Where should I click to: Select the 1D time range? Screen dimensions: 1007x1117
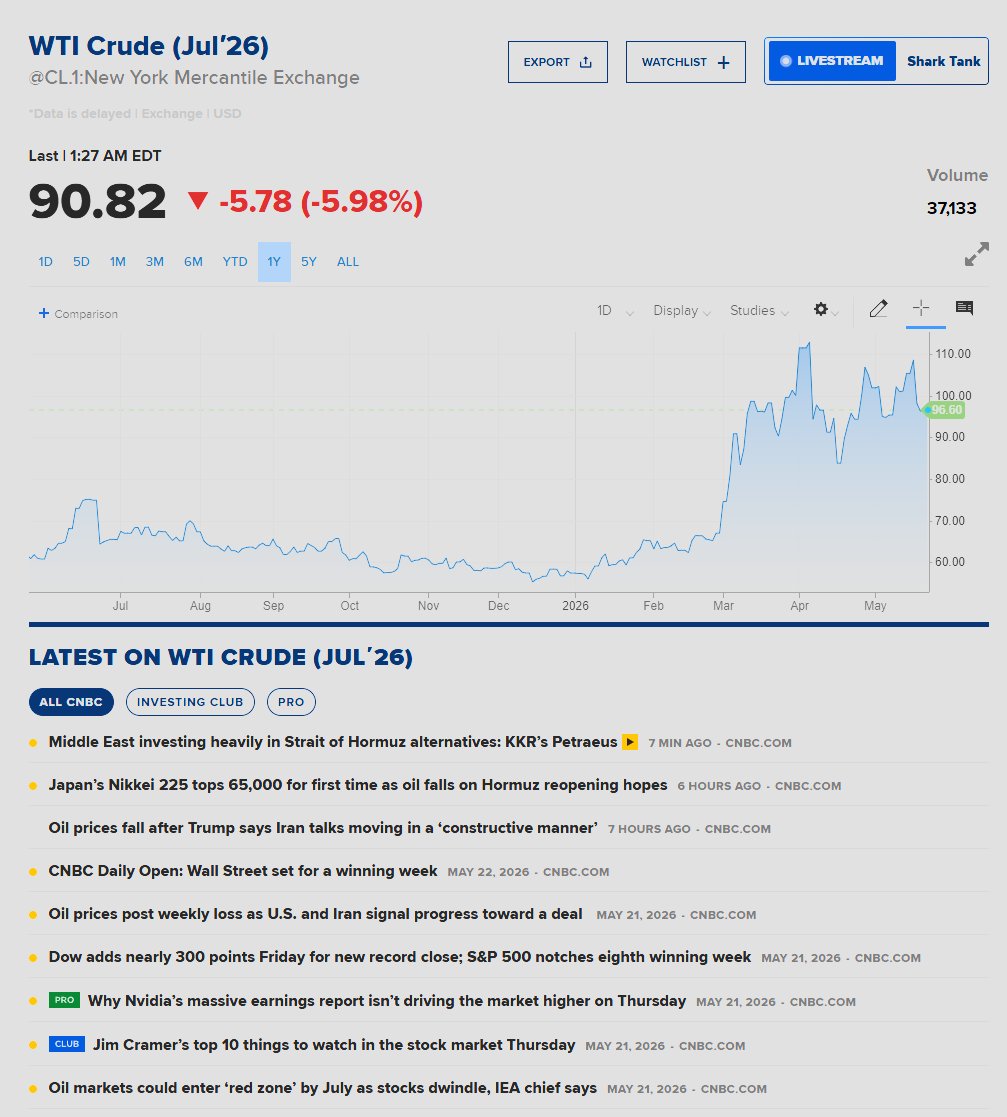click(46, 261)
